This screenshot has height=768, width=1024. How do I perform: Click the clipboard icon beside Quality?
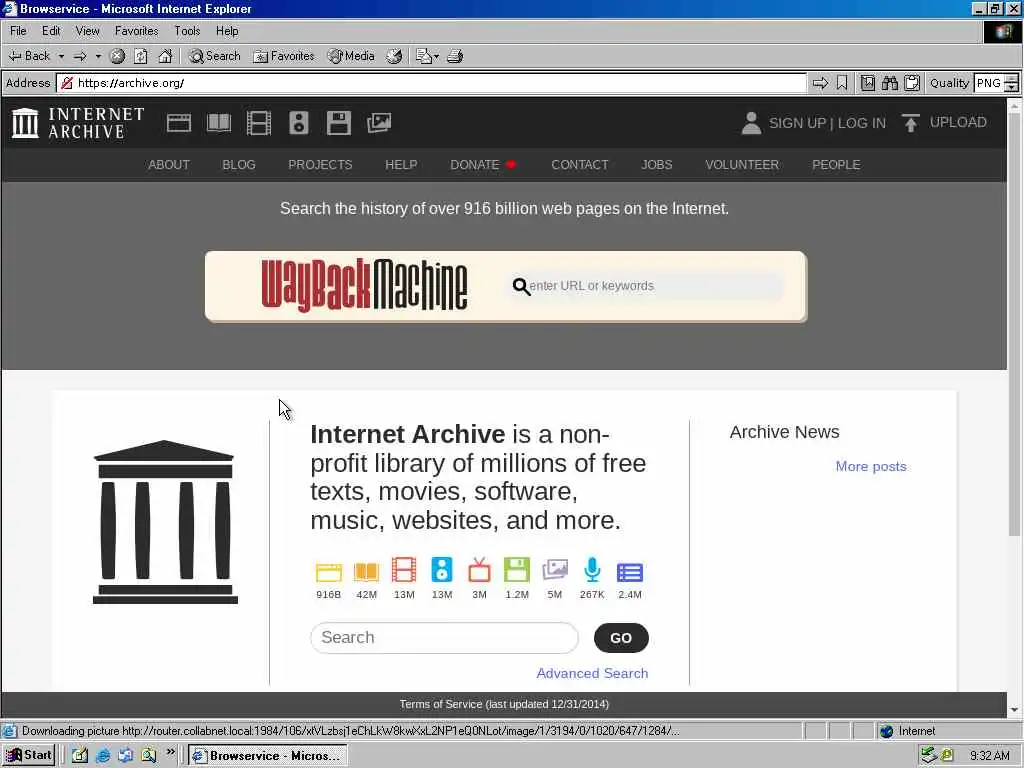tap(912, 83)
